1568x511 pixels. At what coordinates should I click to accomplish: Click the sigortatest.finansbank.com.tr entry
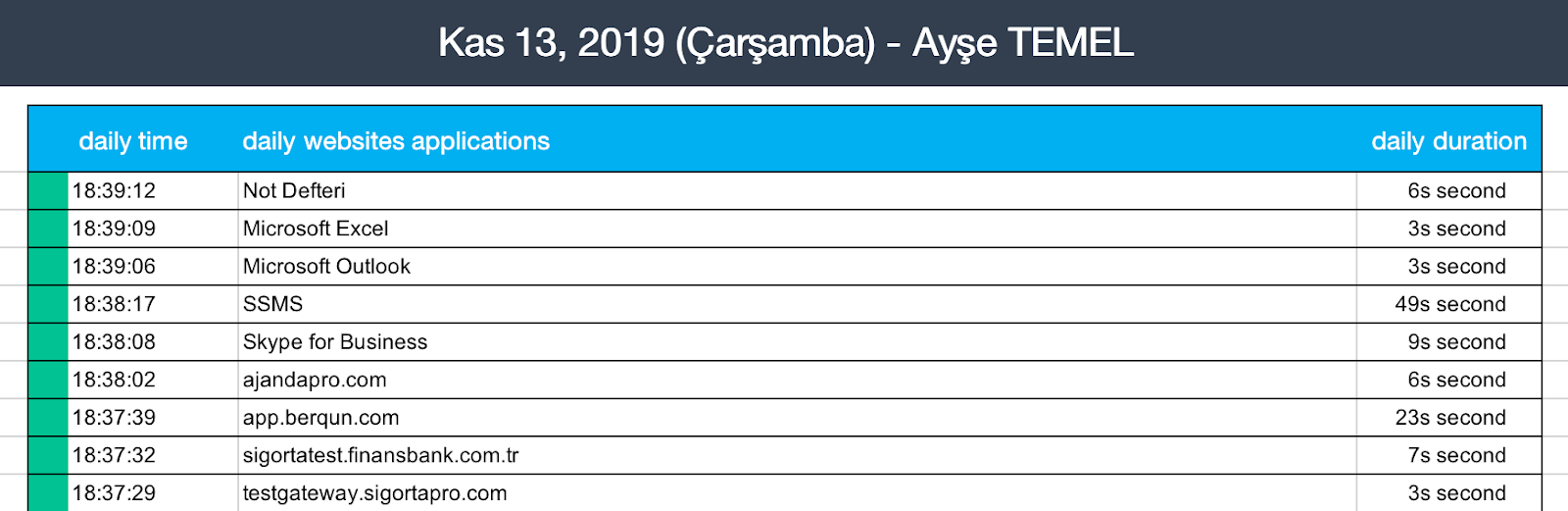[380, 455]
